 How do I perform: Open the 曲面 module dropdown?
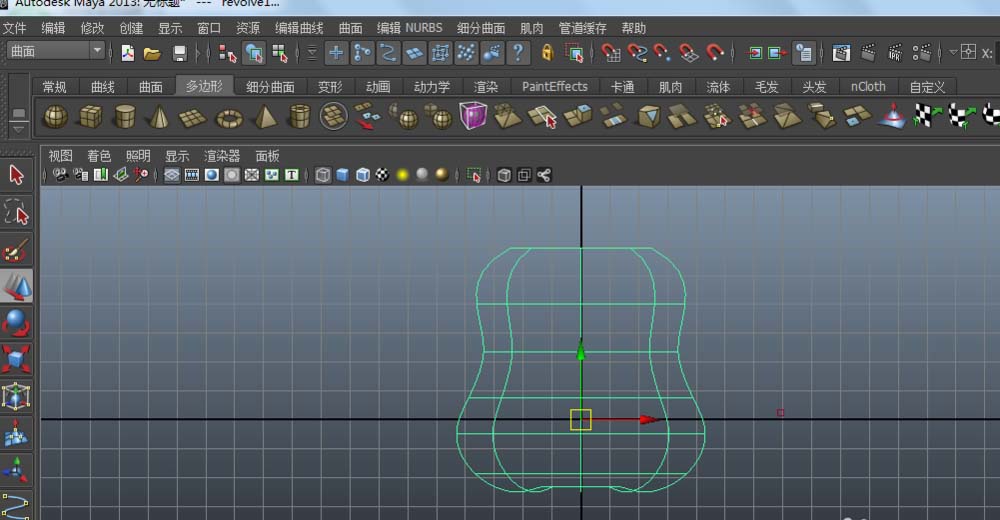[x=56, y=51]
